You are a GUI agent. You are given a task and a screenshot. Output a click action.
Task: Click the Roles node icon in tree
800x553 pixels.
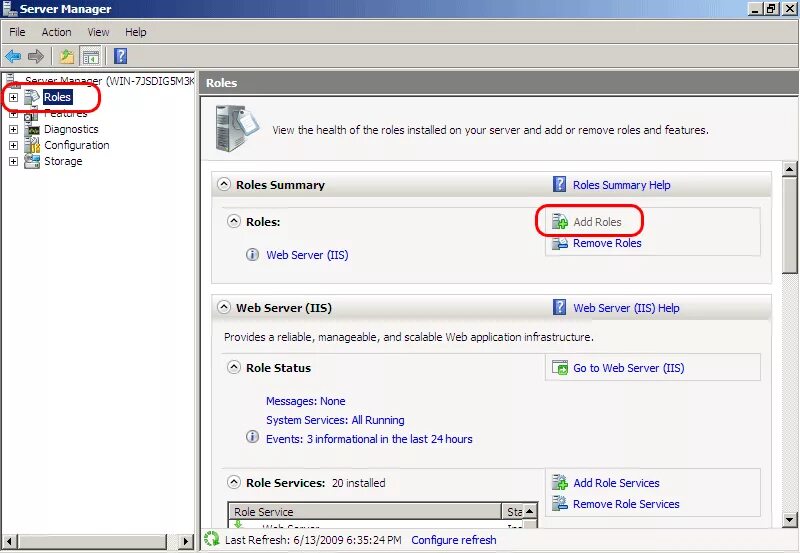click(x=32, y=97)
